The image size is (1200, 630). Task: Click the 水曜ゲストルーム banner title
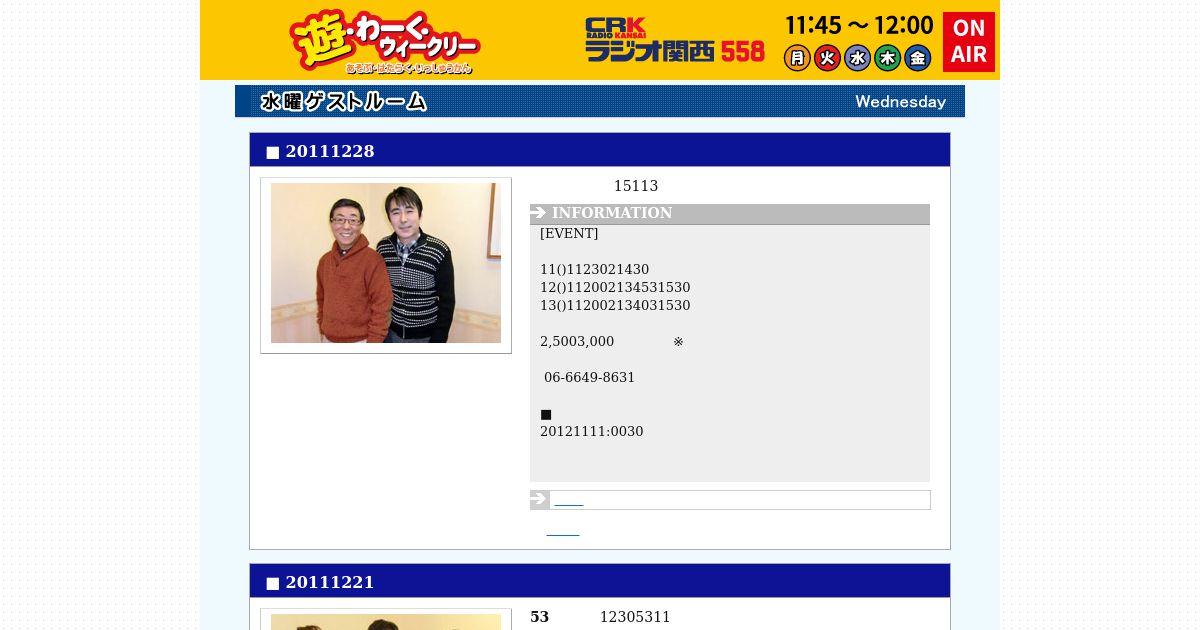coord(343,101)
